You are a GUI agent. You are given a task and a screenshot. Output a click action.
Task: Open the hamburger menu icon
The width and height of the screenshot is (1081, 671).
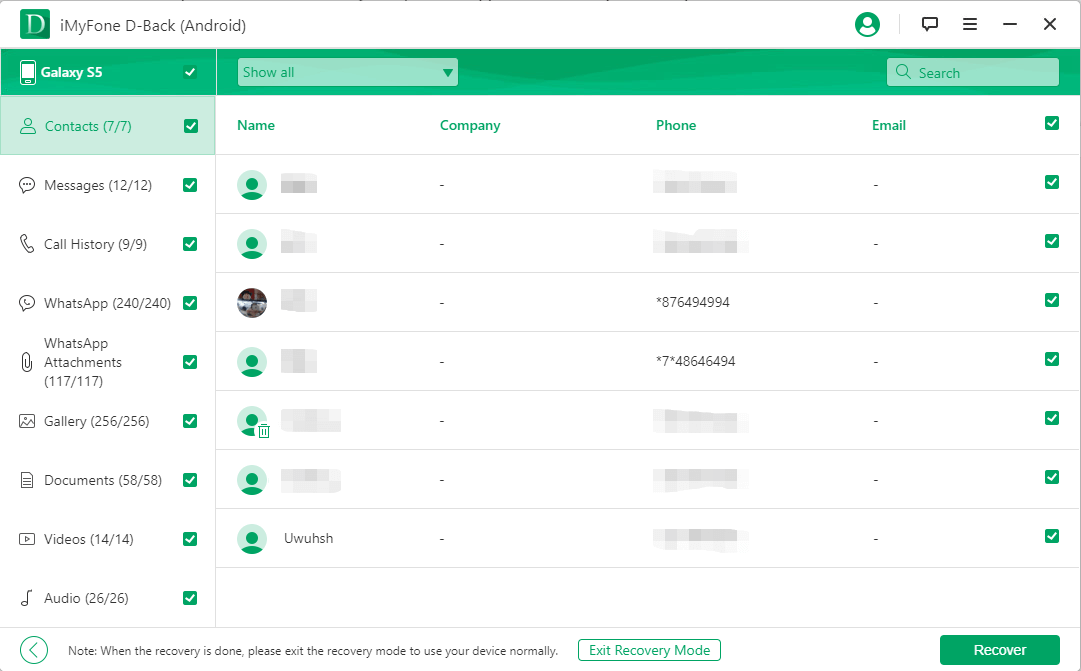pyautogui.click(x=969, y=25)
